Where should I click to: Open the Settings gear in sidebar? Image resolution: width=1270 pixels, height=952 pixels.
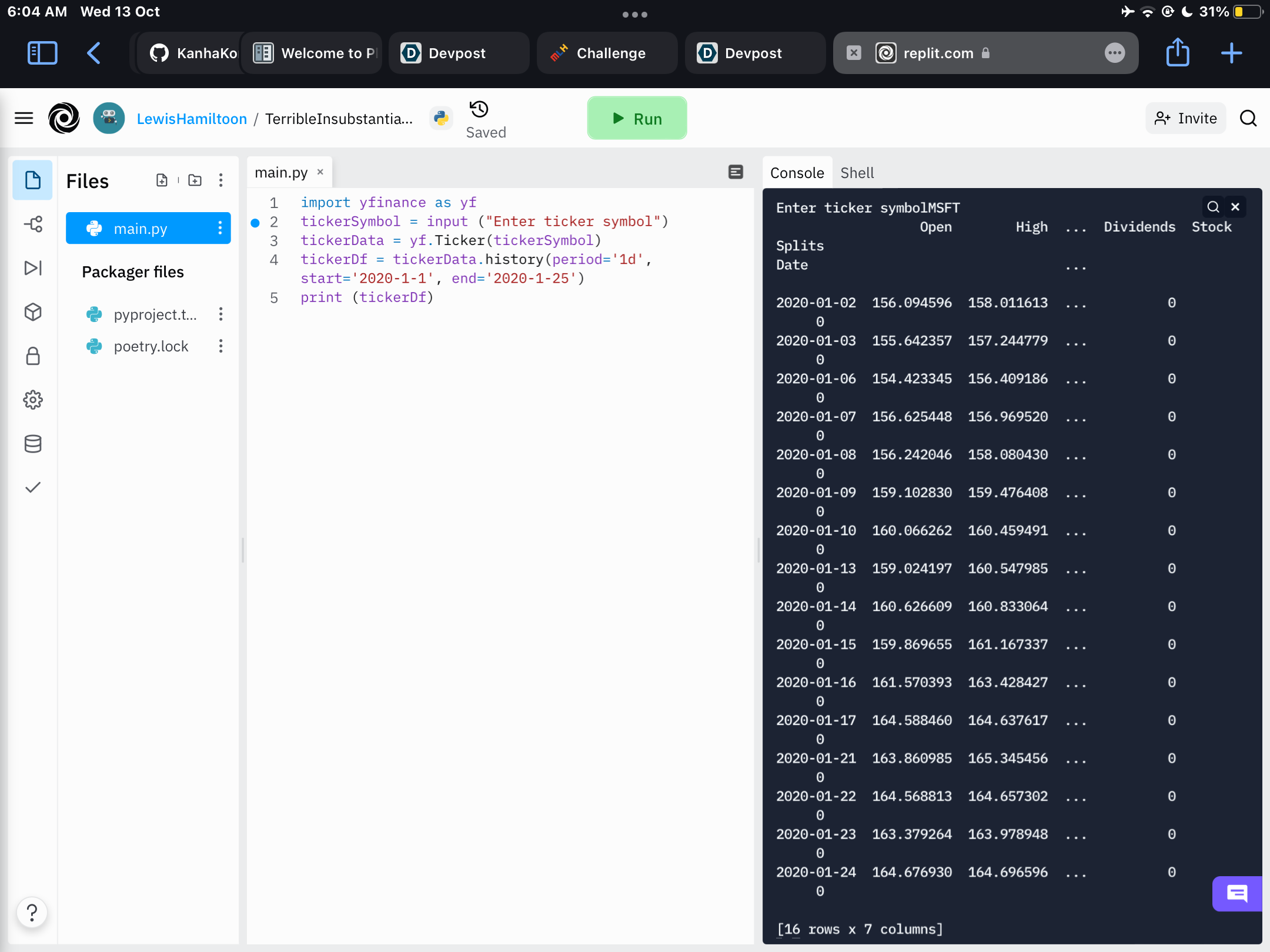[33, 400]
